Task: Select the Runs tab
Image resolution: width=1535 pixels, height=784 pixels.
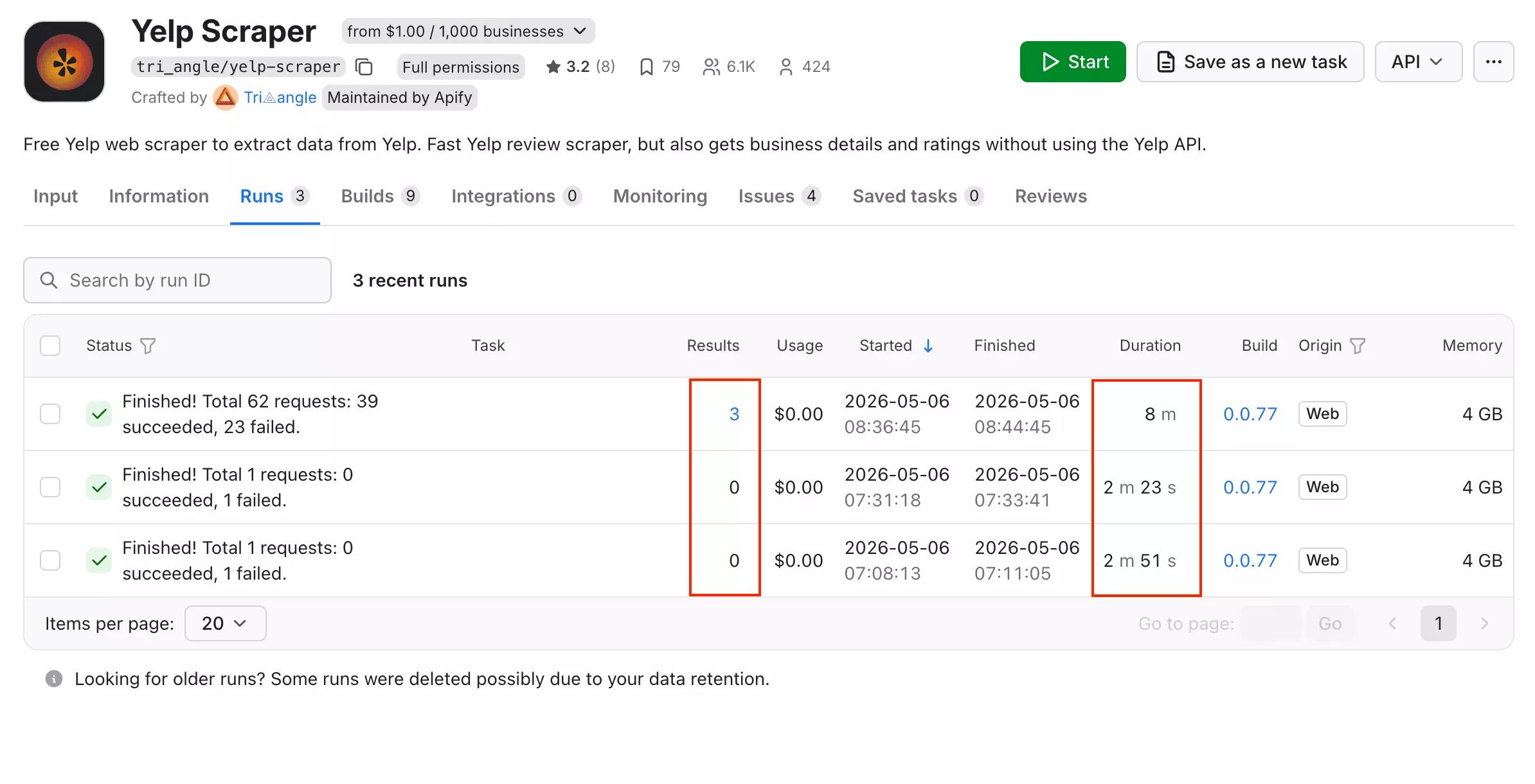Action: [274, 196]
